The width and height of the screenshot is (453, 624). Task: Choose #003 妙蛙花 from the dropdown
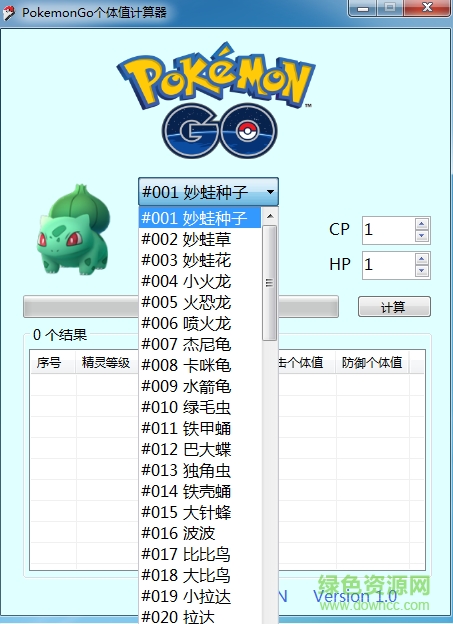tap(200, 260)
